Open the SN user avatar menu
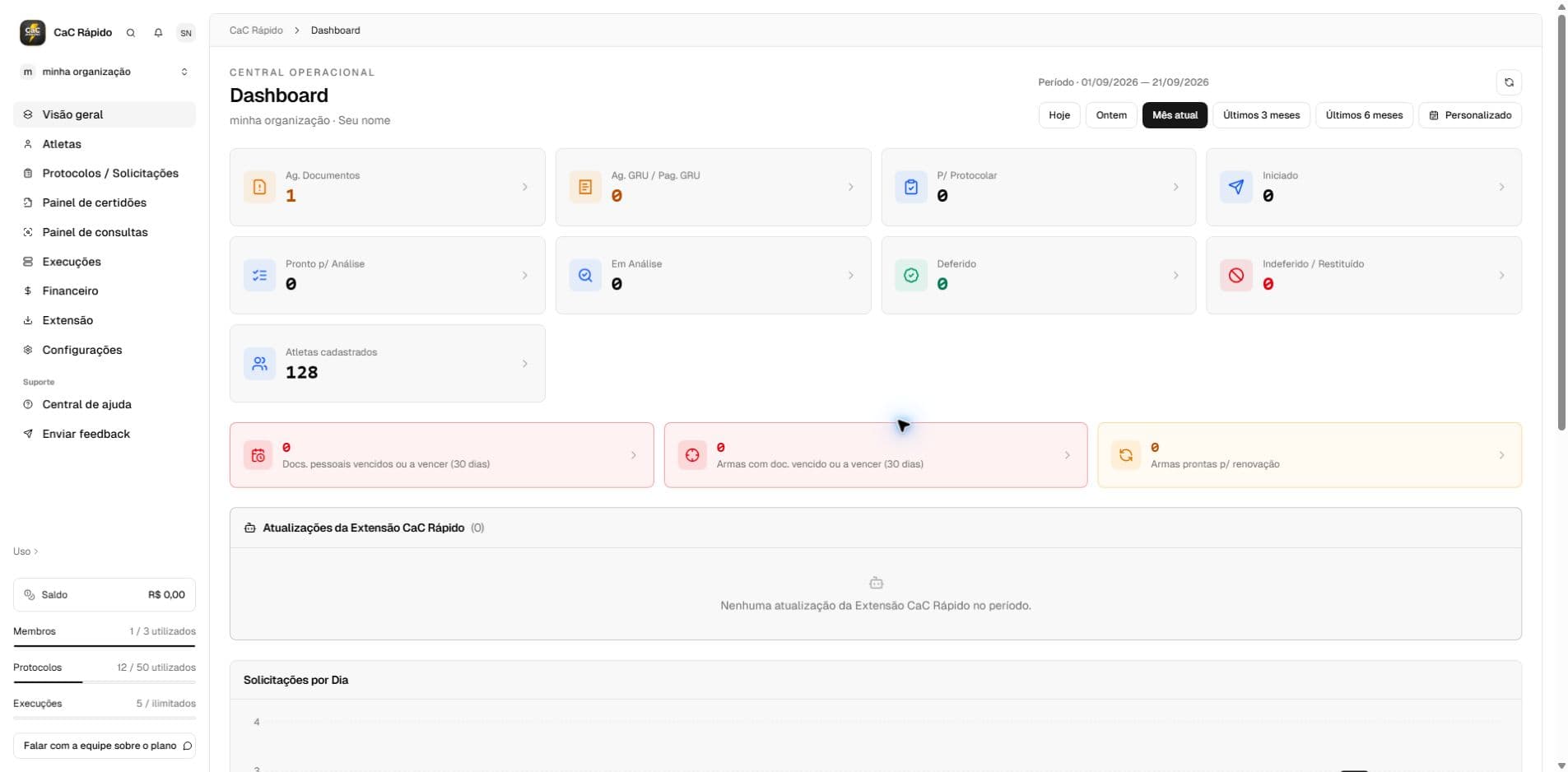 (x=186, y=33)
